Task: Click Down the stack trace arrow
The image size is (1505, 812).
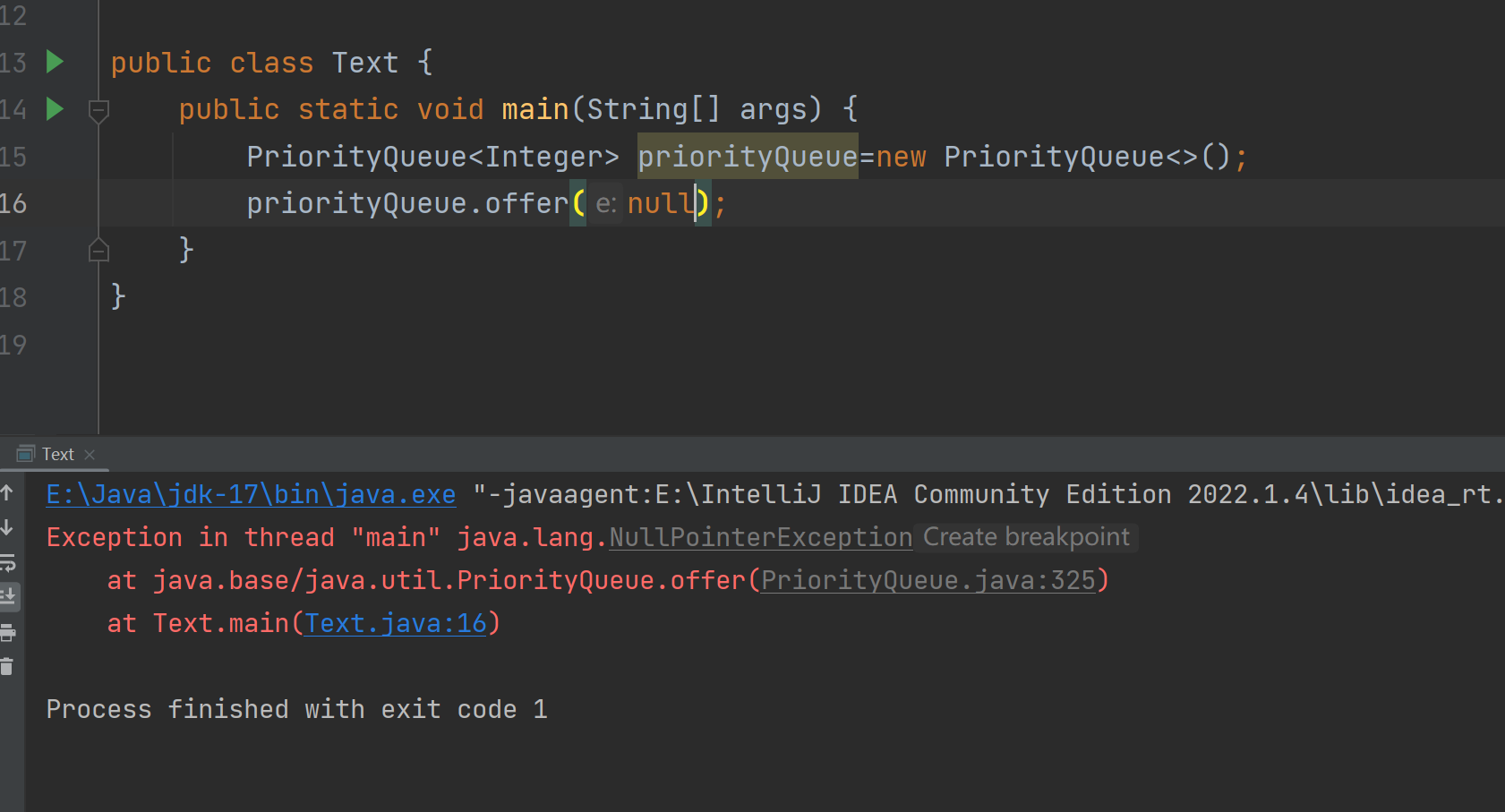Action: tap(7, 527)
